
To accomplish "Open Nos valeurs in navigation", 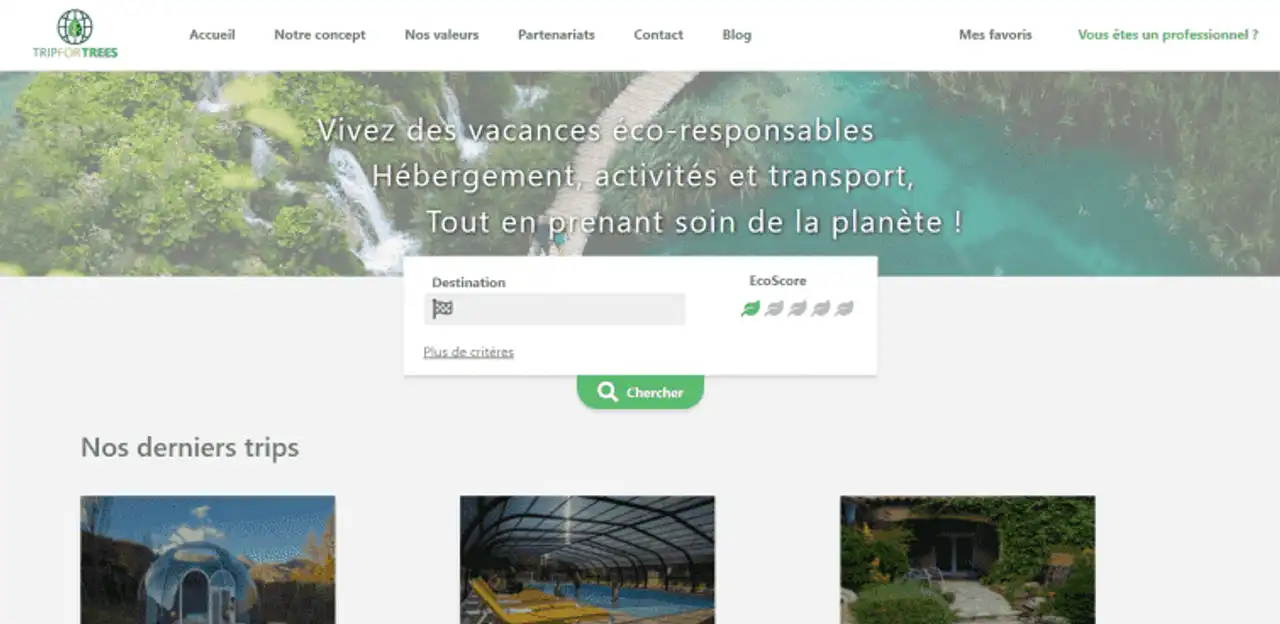I will [x=442, y=34].
